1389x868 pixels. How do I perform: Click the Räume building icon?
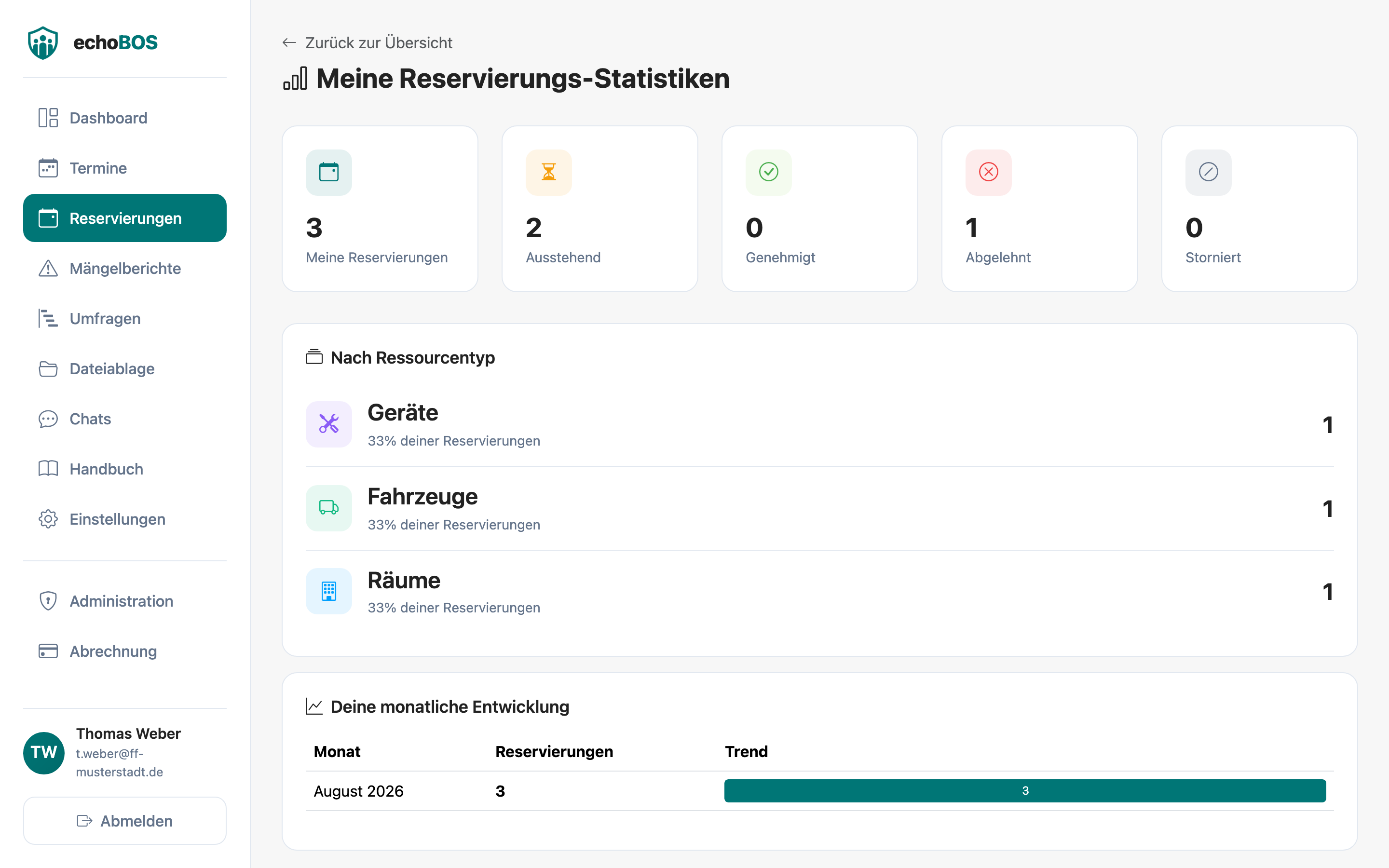click(329, 591)
